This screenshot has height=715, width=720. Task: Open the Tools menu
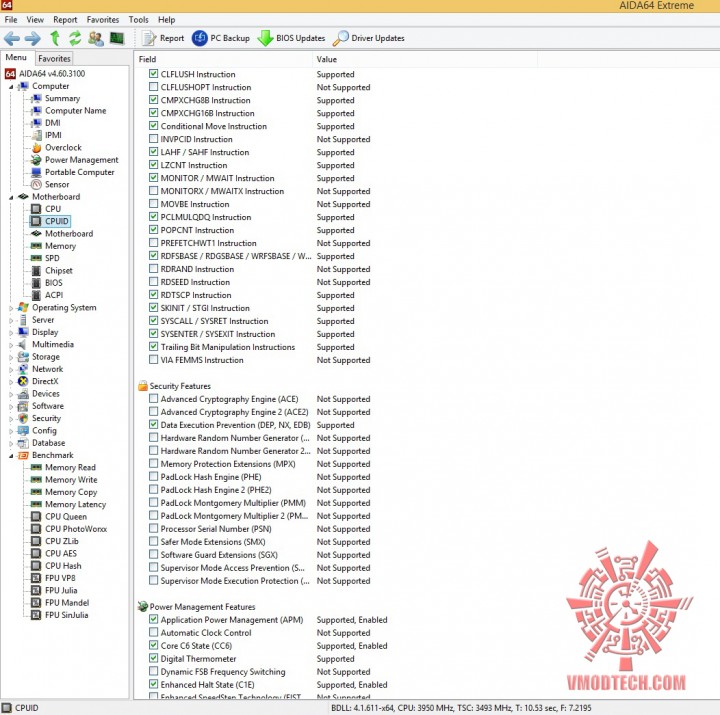138,20
